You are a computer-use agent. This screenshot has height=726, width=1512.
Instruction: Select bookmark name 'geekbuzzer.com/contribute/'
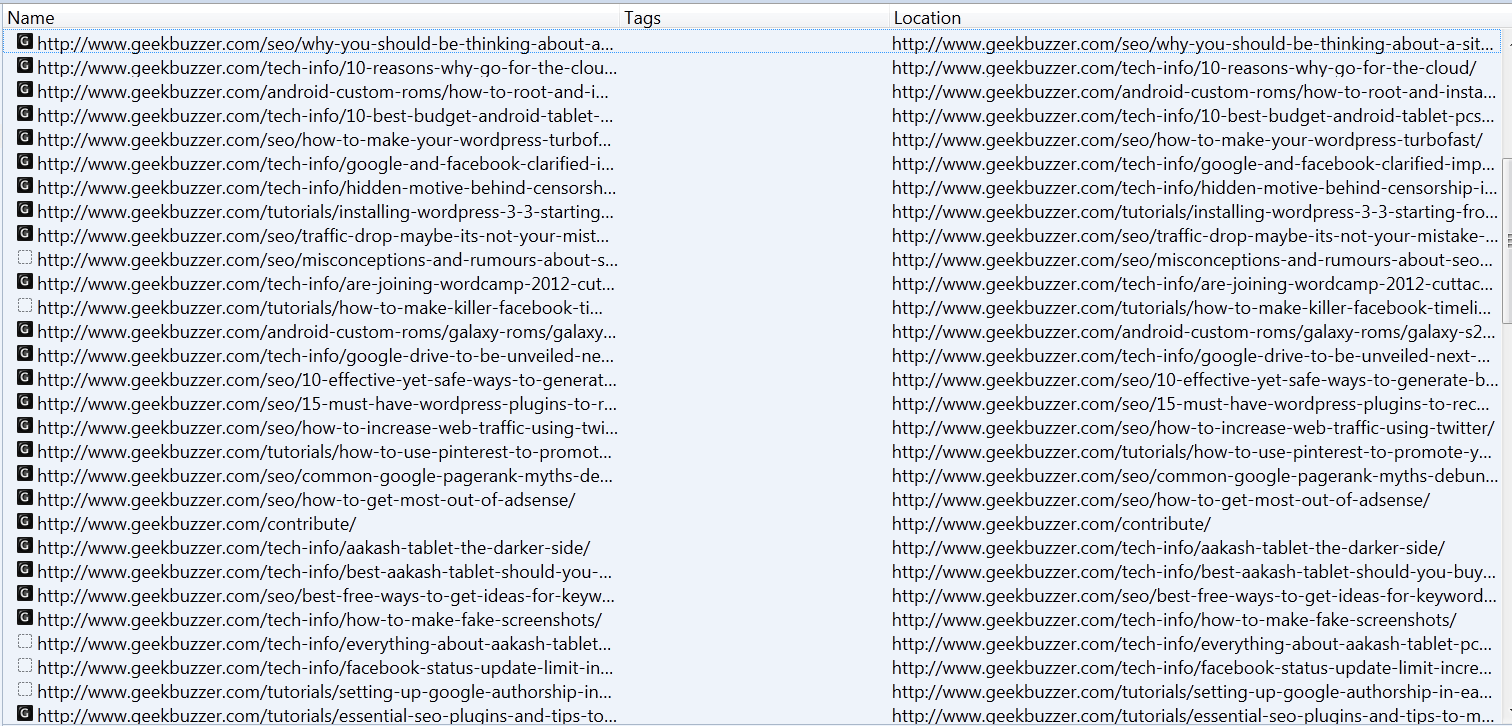click(x=196, y=524)
